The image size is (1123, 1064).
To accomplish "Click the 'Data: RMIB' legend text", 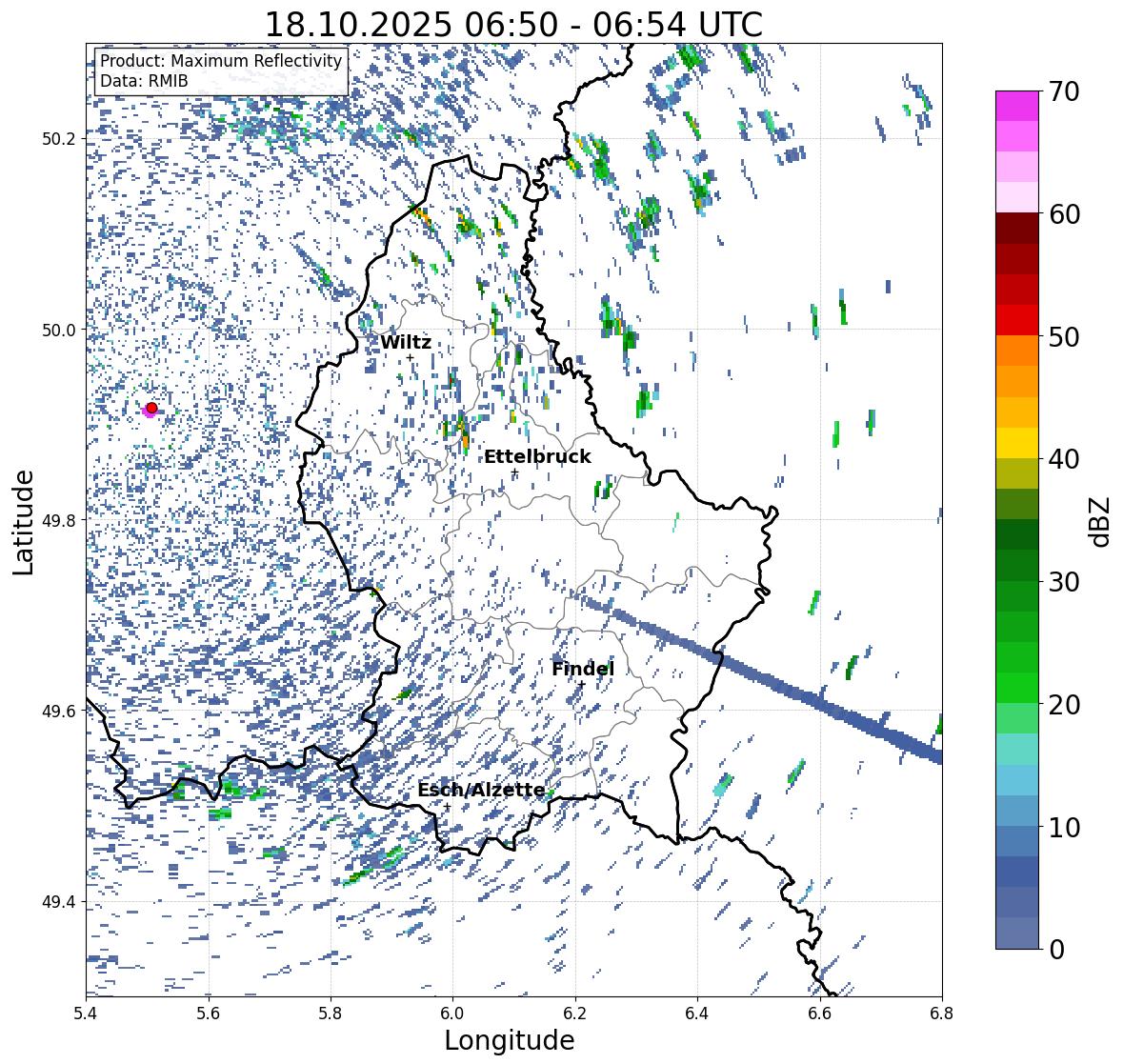I will click(144, 81).
